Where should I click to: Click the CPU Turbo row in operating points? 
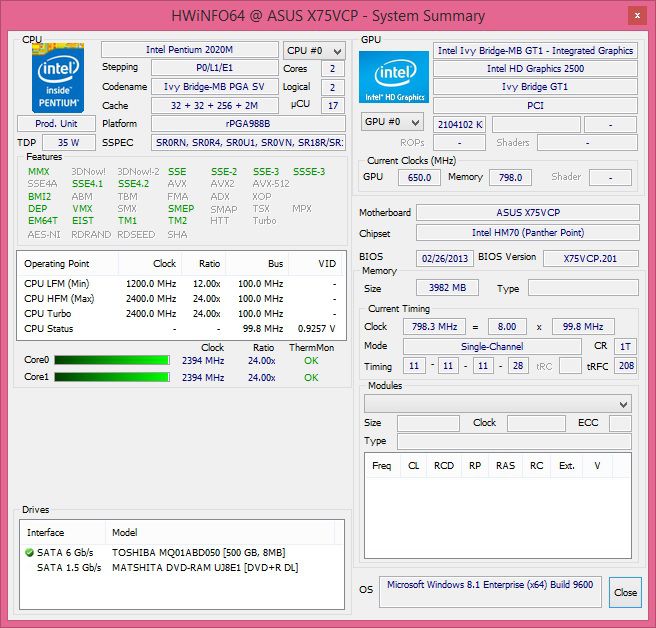coord(181,314)
